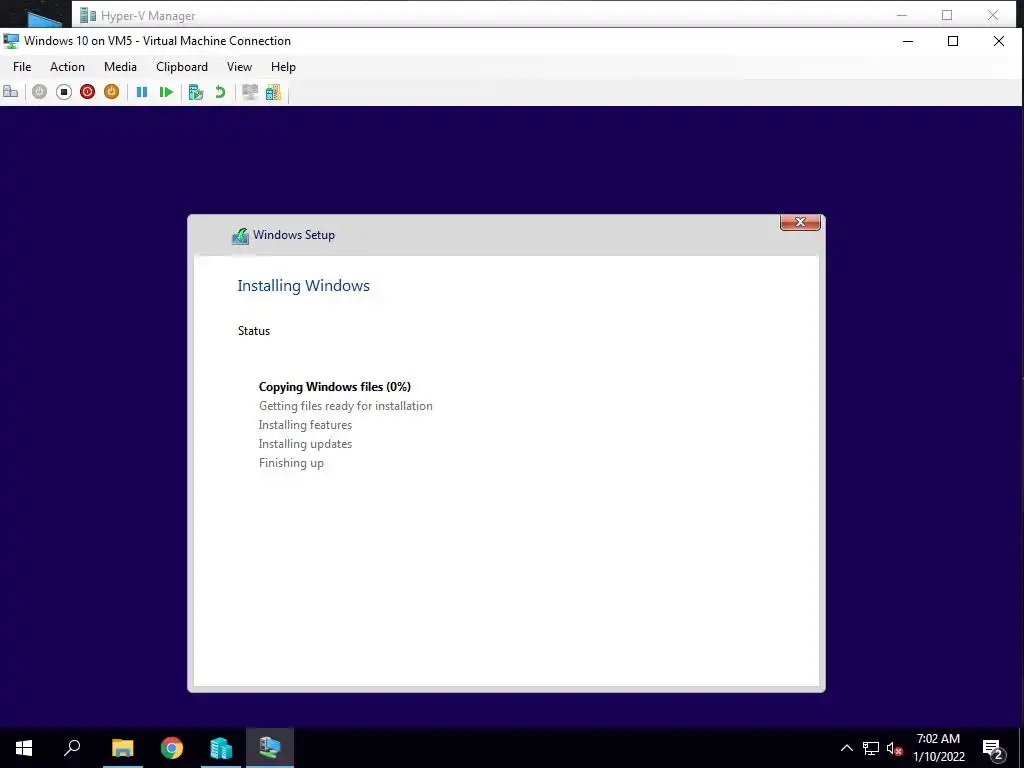The image size is (1024, 768).
Task: Launch Chrome from the taskbar
Action: pos(172,748)
